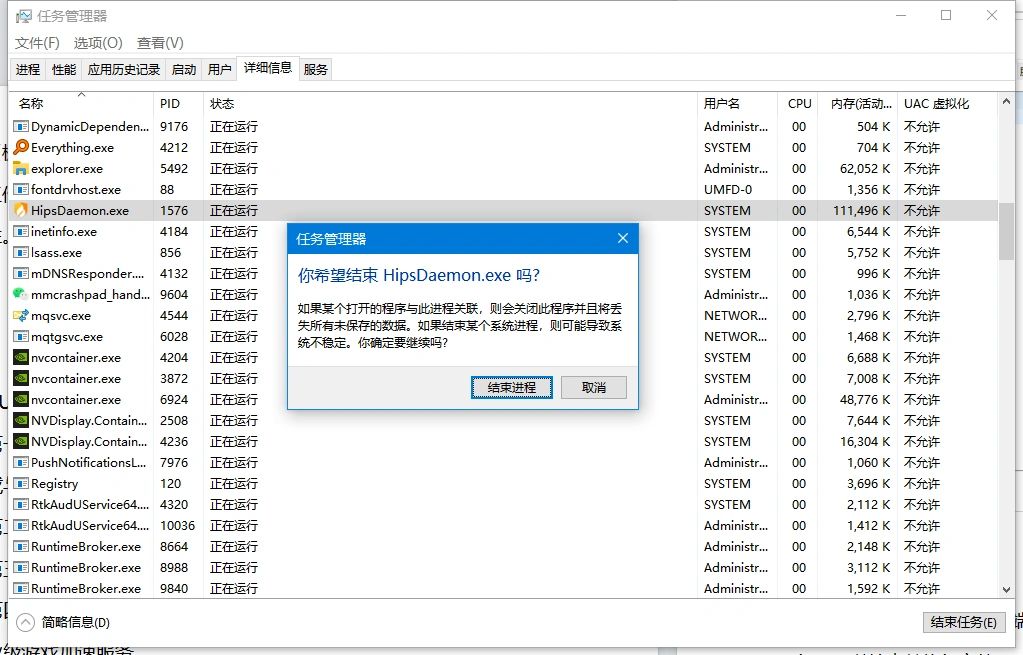This screenshot has height=655, width=1023.
Task: Click the mqsvc.exe envelope icon
Action: tap(22, 315)
